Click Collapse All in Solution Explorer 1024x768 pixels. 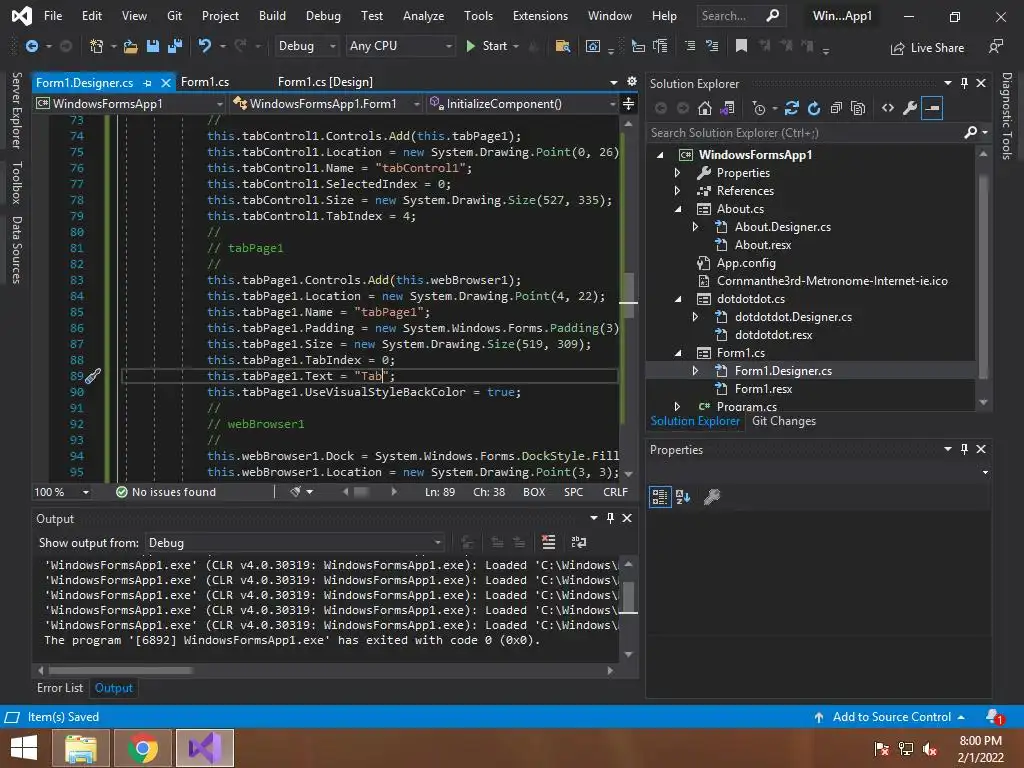click(x=836, y=108)
